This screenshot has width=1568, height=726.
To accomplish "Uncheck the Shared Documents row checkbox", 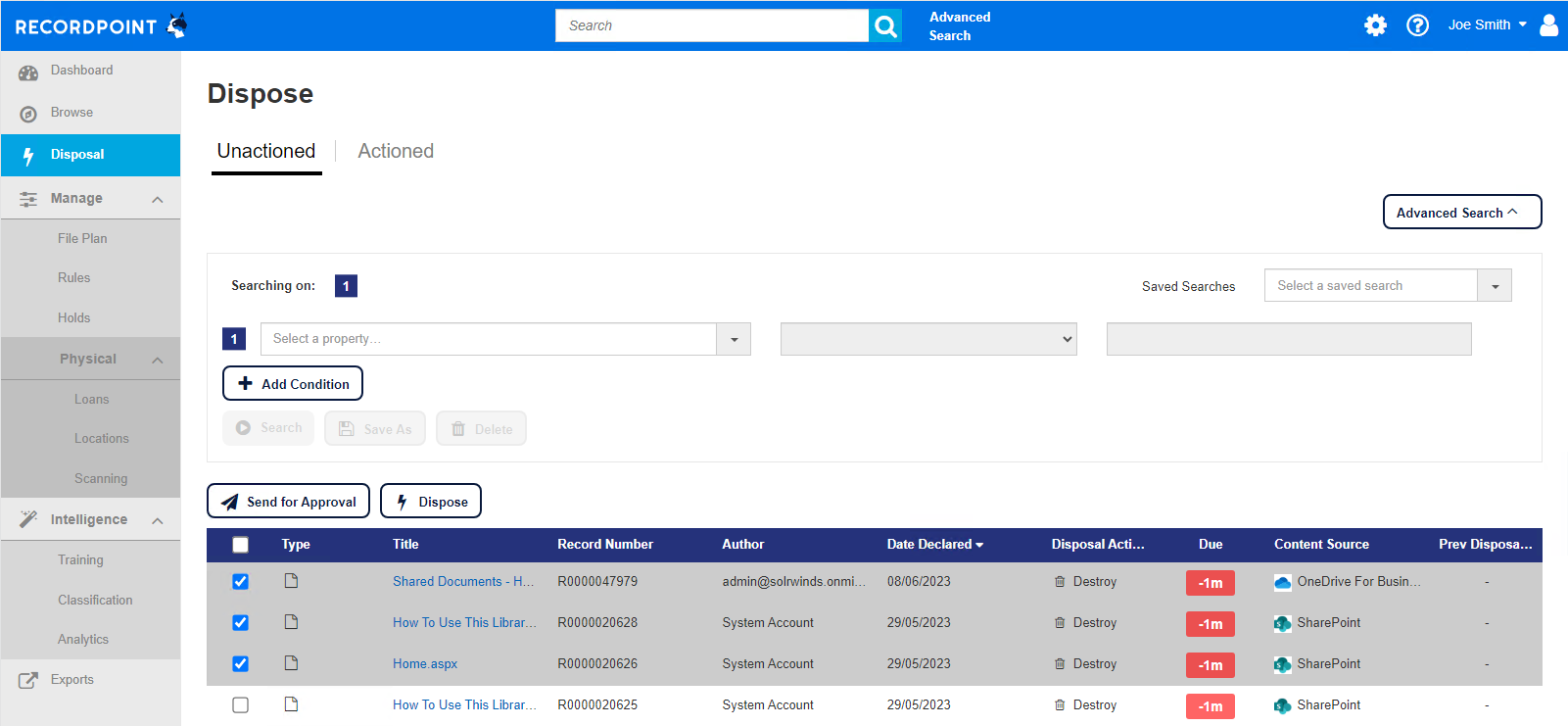I will (x=241, y=582).
